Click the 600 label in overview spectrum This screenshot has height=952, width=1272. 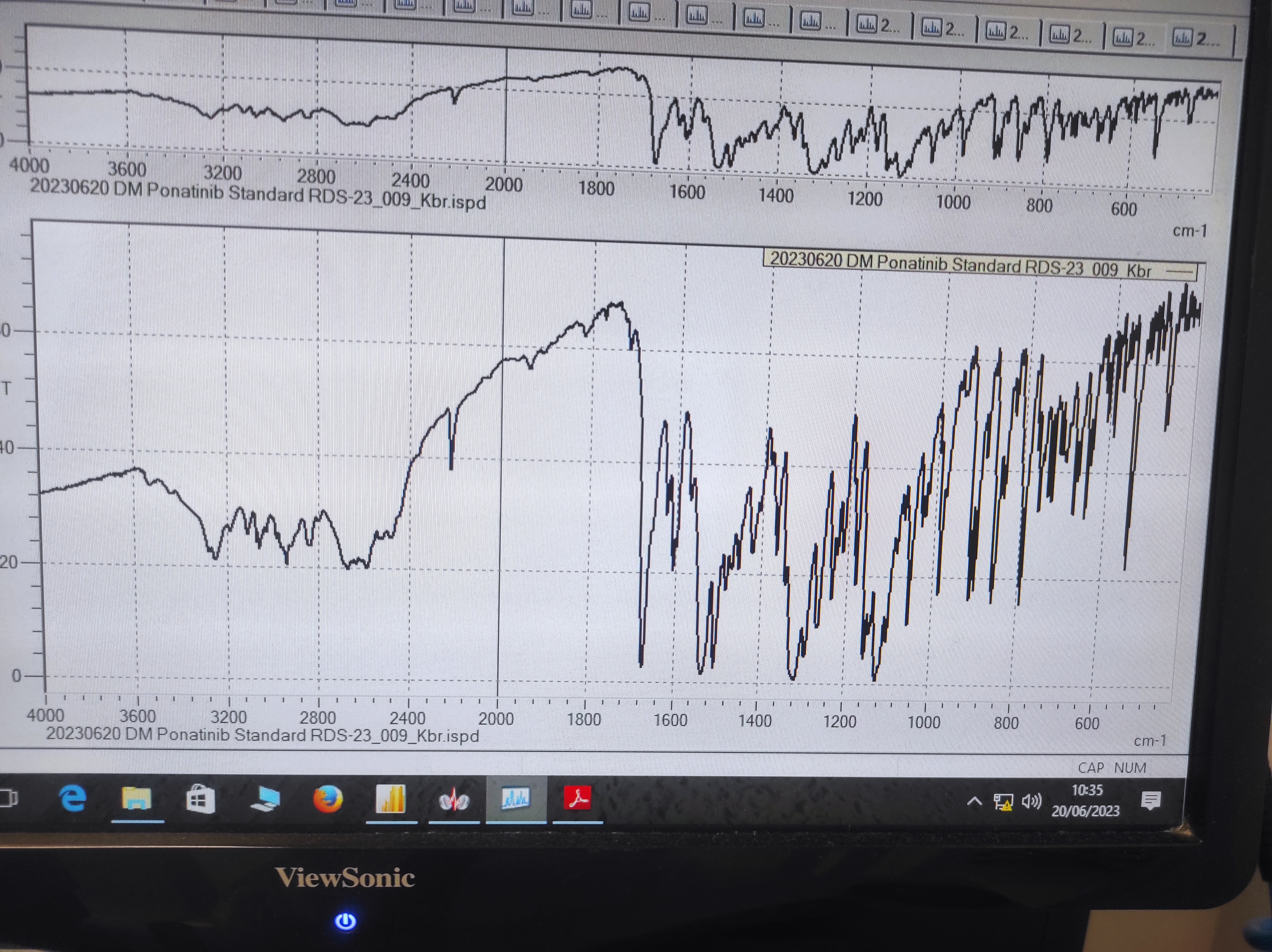point(1124,209)
